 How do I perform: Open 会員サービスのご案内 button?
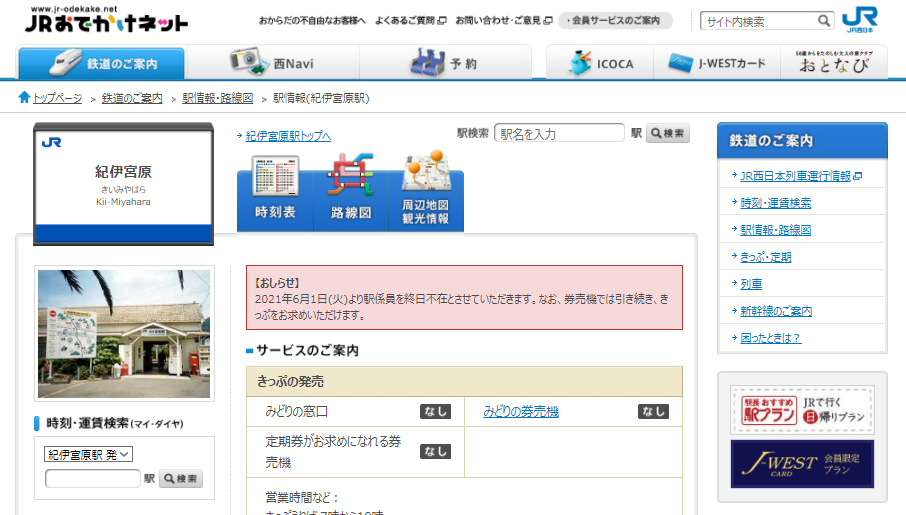pos(615,20)
